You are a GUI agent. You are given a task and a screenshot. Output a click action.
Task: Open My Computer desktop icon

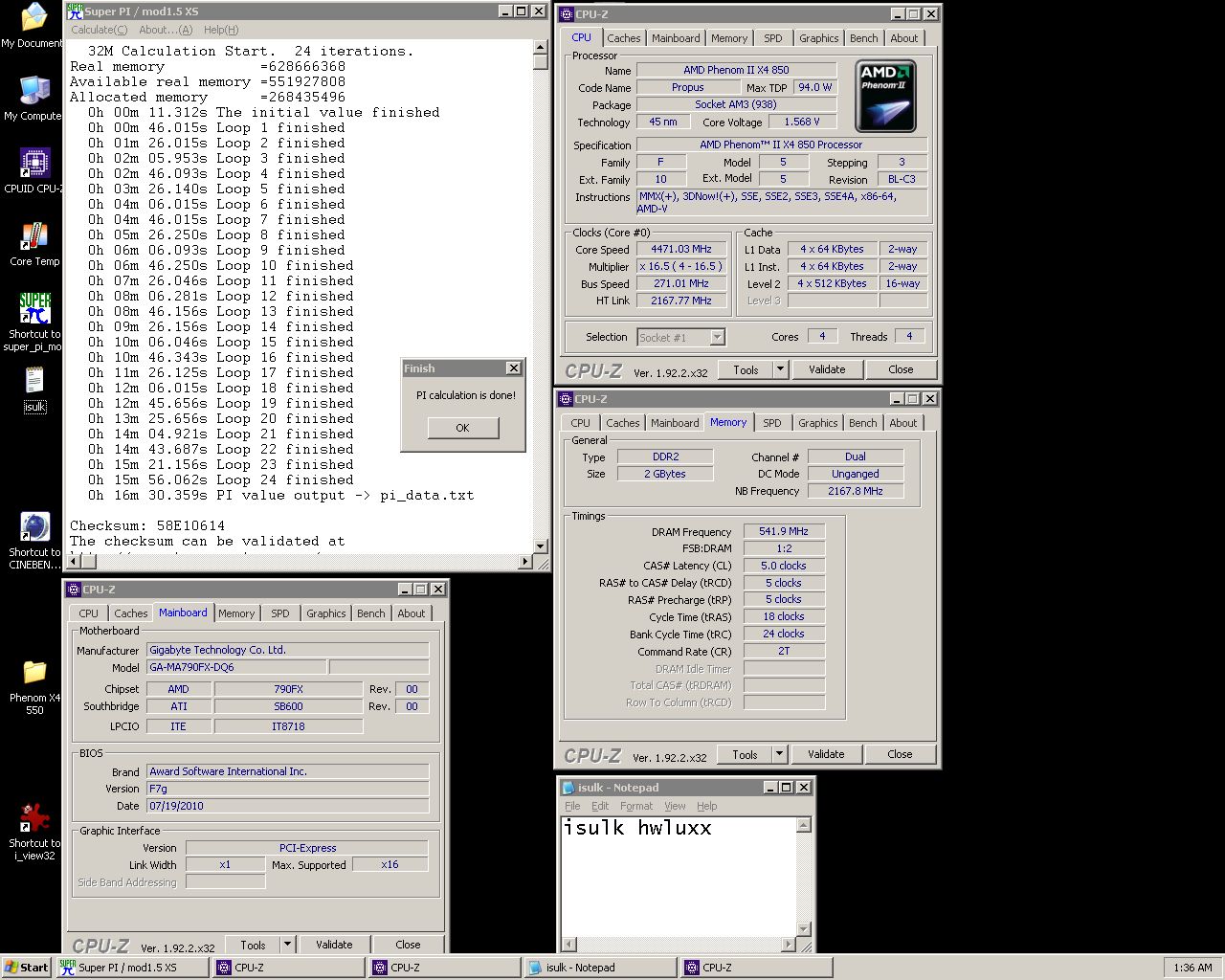33,99
